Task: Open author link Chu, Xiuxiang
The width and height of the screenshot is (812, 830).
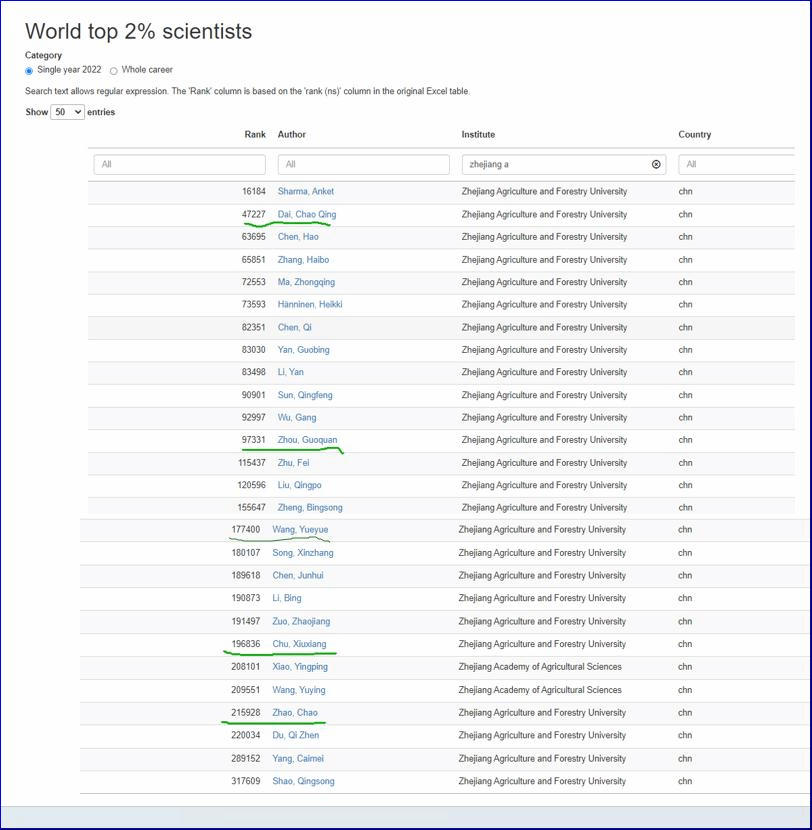Action: 299,644
